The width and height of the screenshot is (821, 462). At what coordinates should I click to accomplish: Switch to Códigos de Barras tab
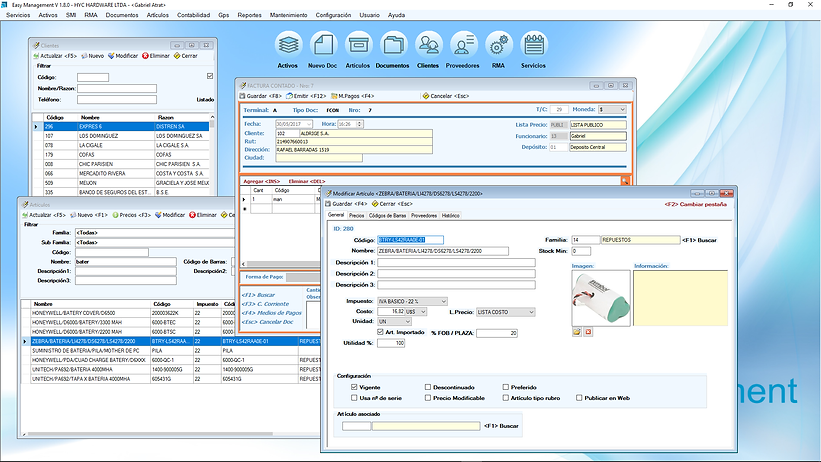pyautogui.click(x=387, y=215)
